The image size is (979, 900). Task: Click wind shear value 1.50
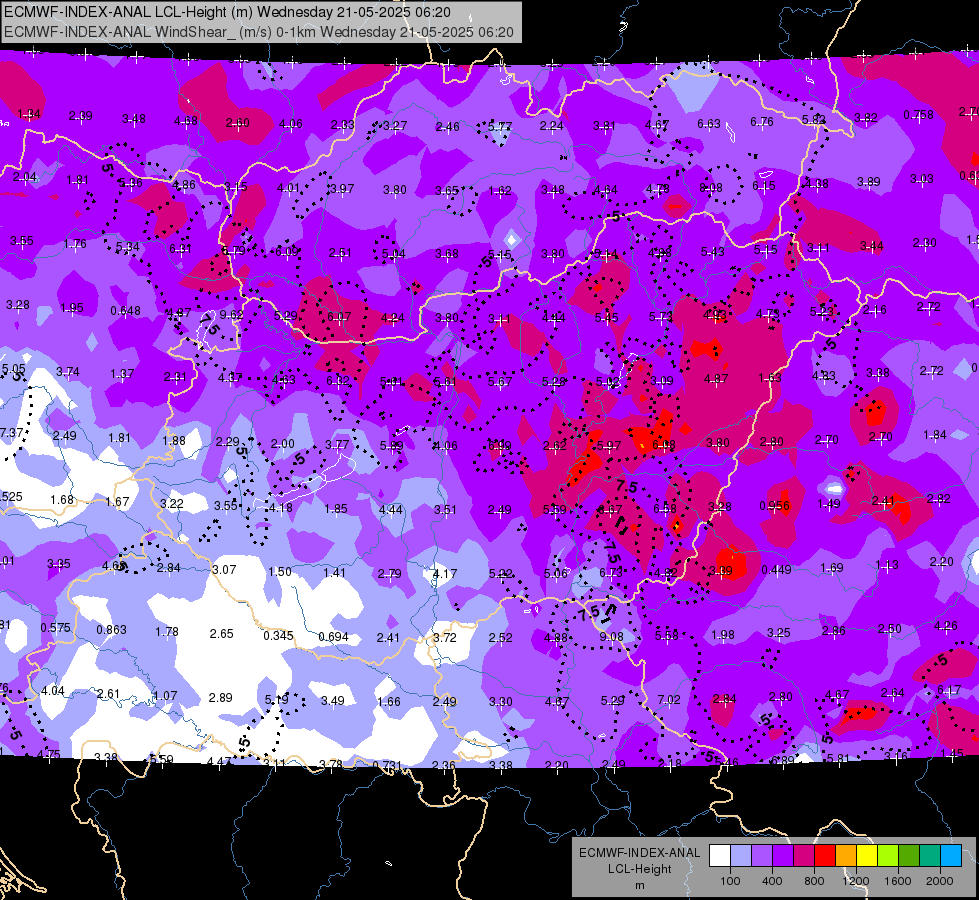[x=280, y=571]
